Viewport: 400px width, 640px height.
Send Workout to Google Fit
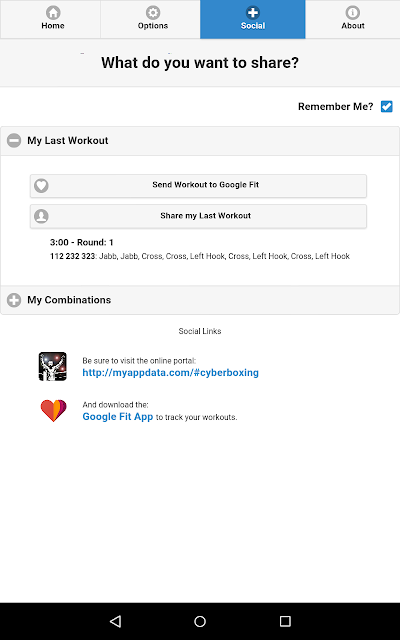(198, 186)
